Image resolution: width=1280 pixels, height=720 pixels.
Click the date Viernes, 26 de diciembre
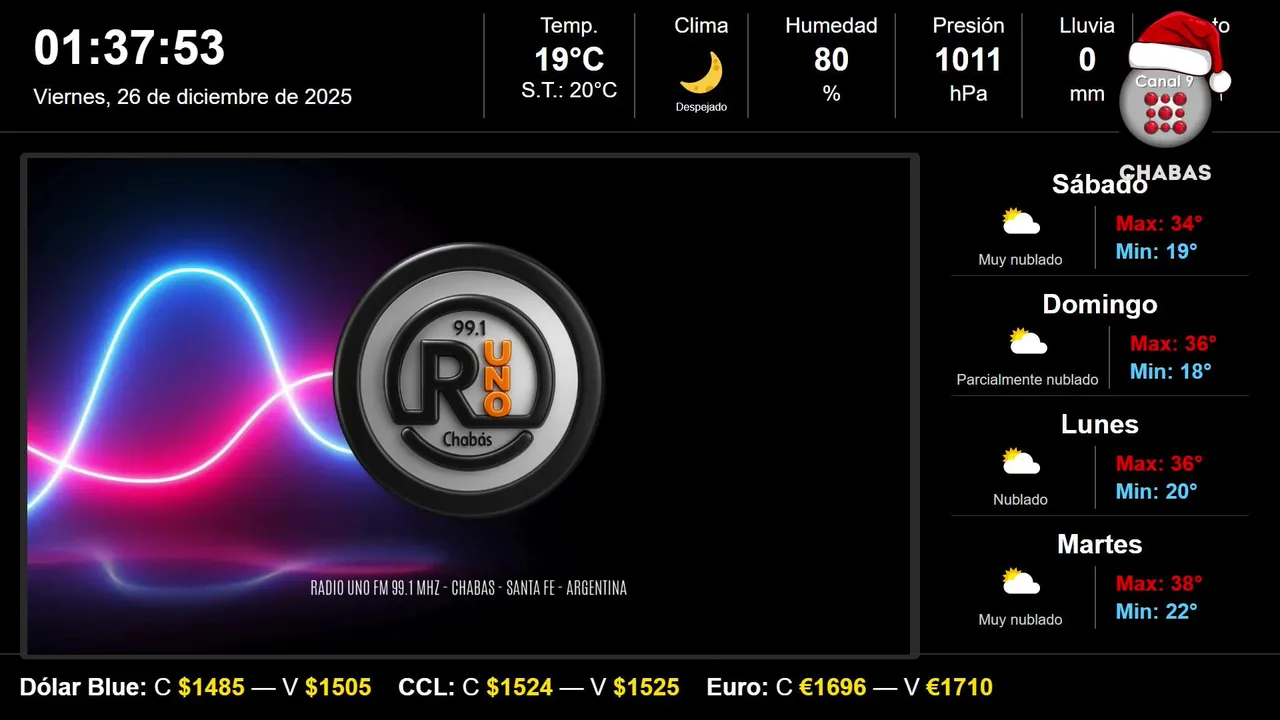(x=193, y=97)
